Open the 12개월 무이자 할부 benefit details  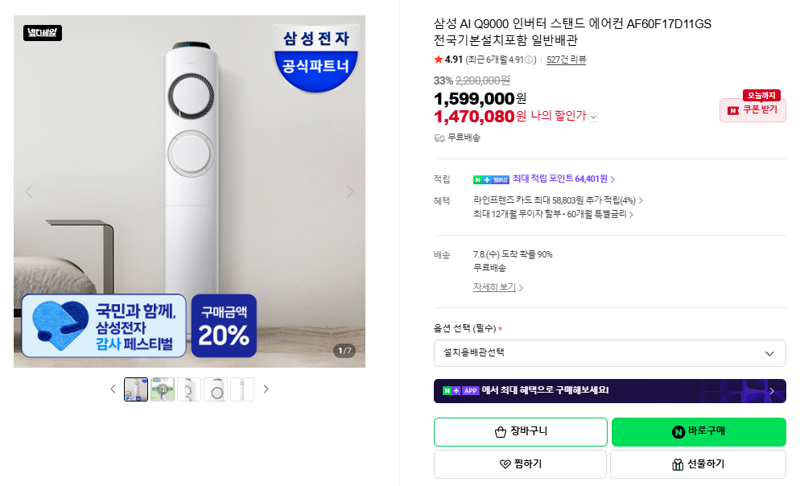553,214
